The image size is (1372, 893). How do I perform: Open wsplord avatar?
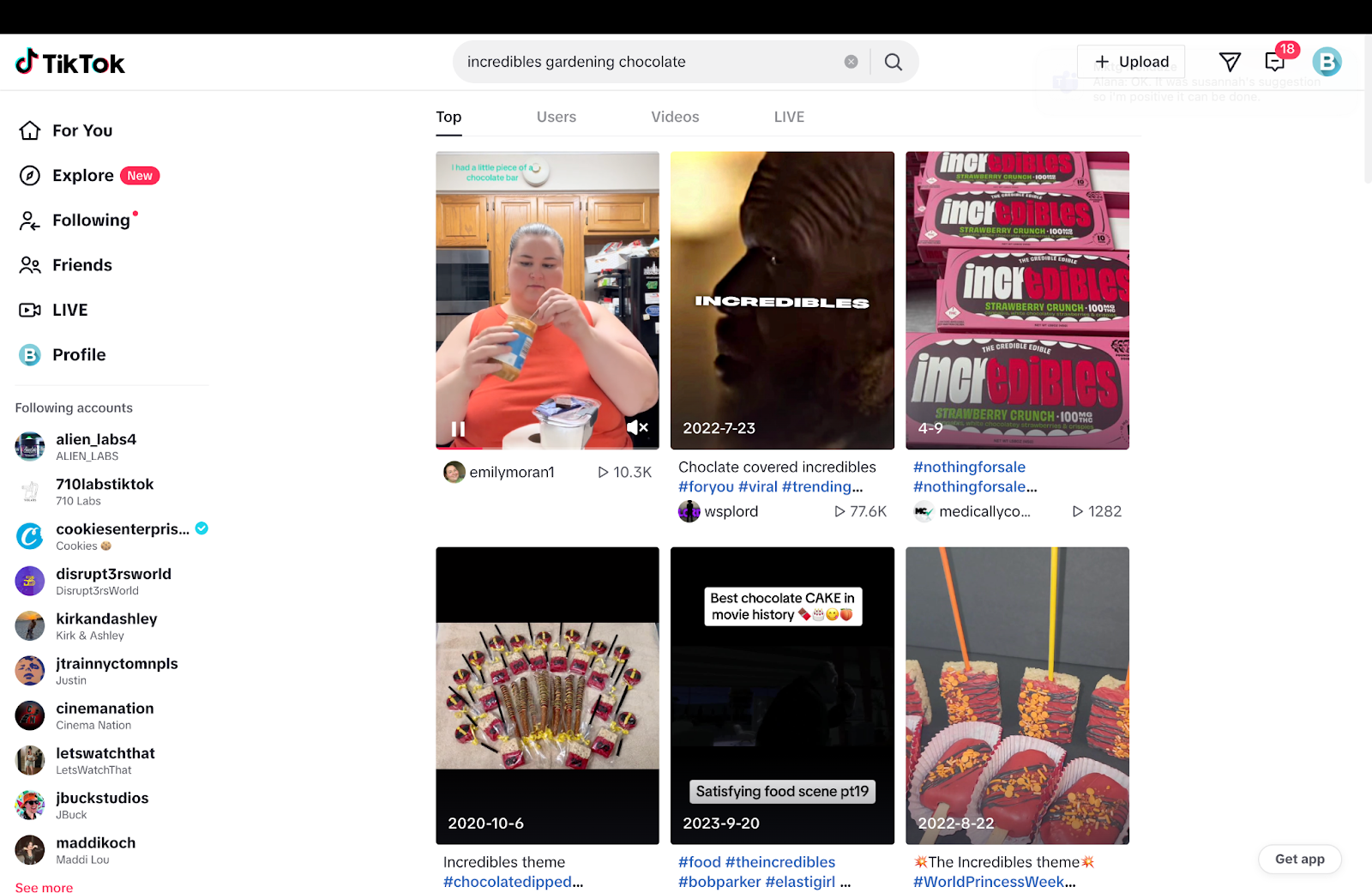(689, 511)
